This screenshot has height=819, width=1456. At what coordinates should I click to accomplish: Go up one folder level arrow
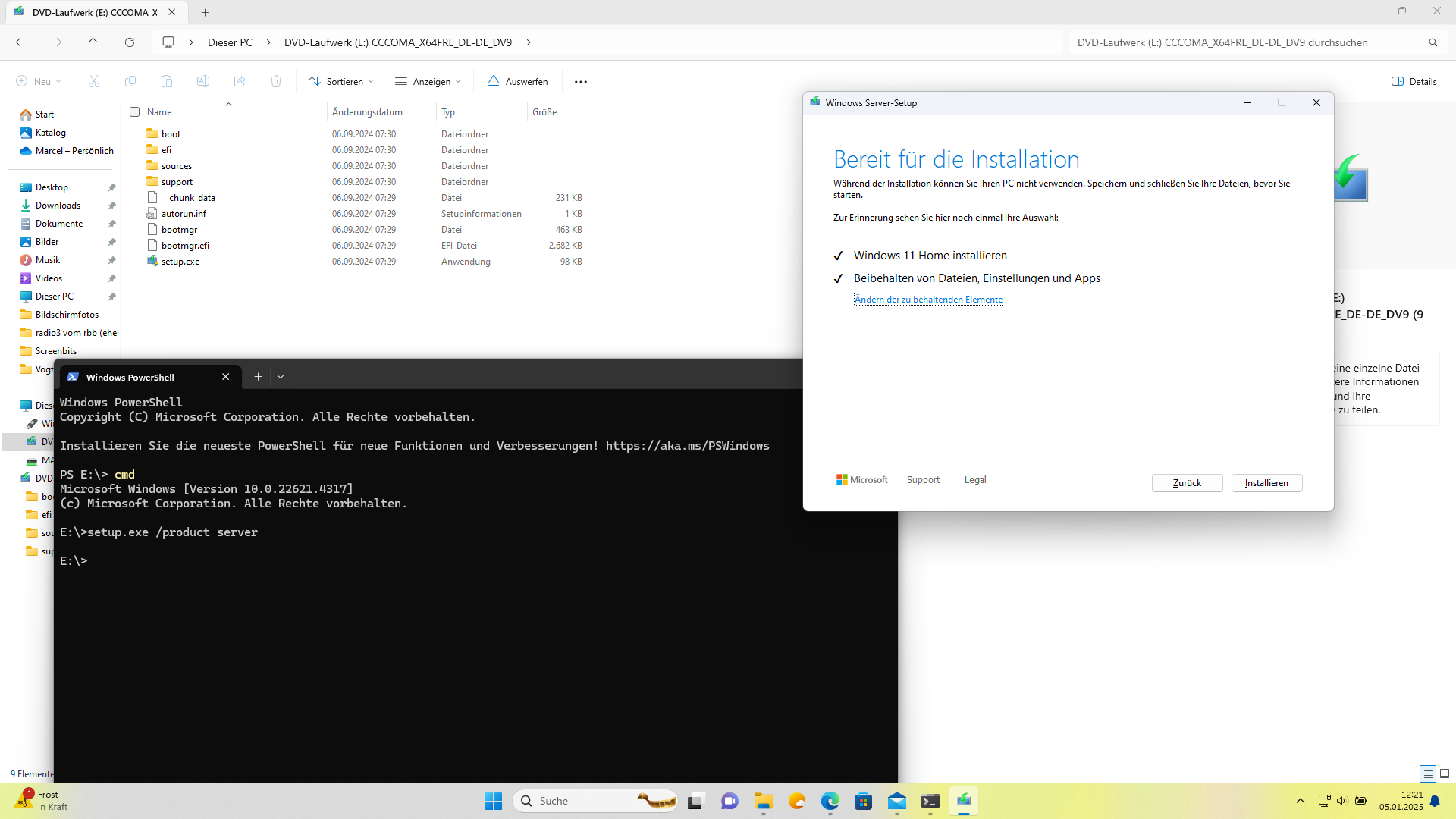point(93,42)
